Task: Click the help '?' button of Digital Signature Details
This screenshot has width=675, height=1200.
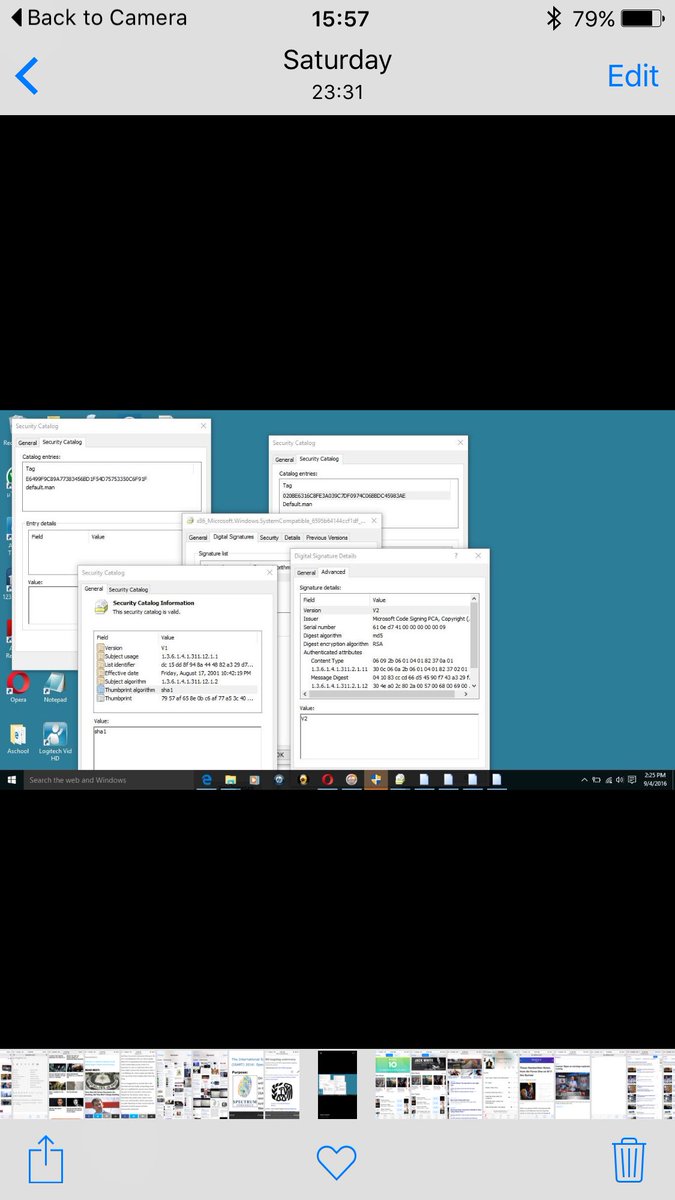Action: [x=456, y=556]
